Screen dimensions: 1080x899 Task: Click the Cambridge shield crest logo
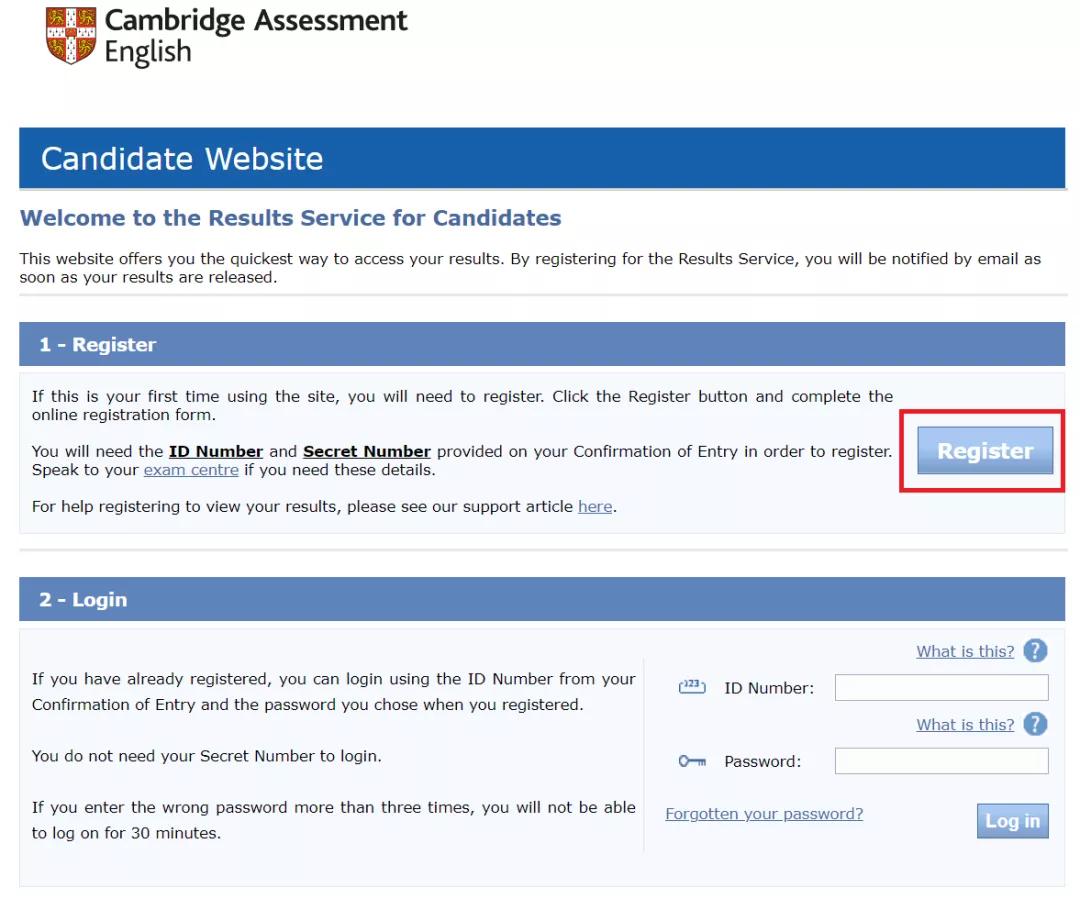coord(71,35)
